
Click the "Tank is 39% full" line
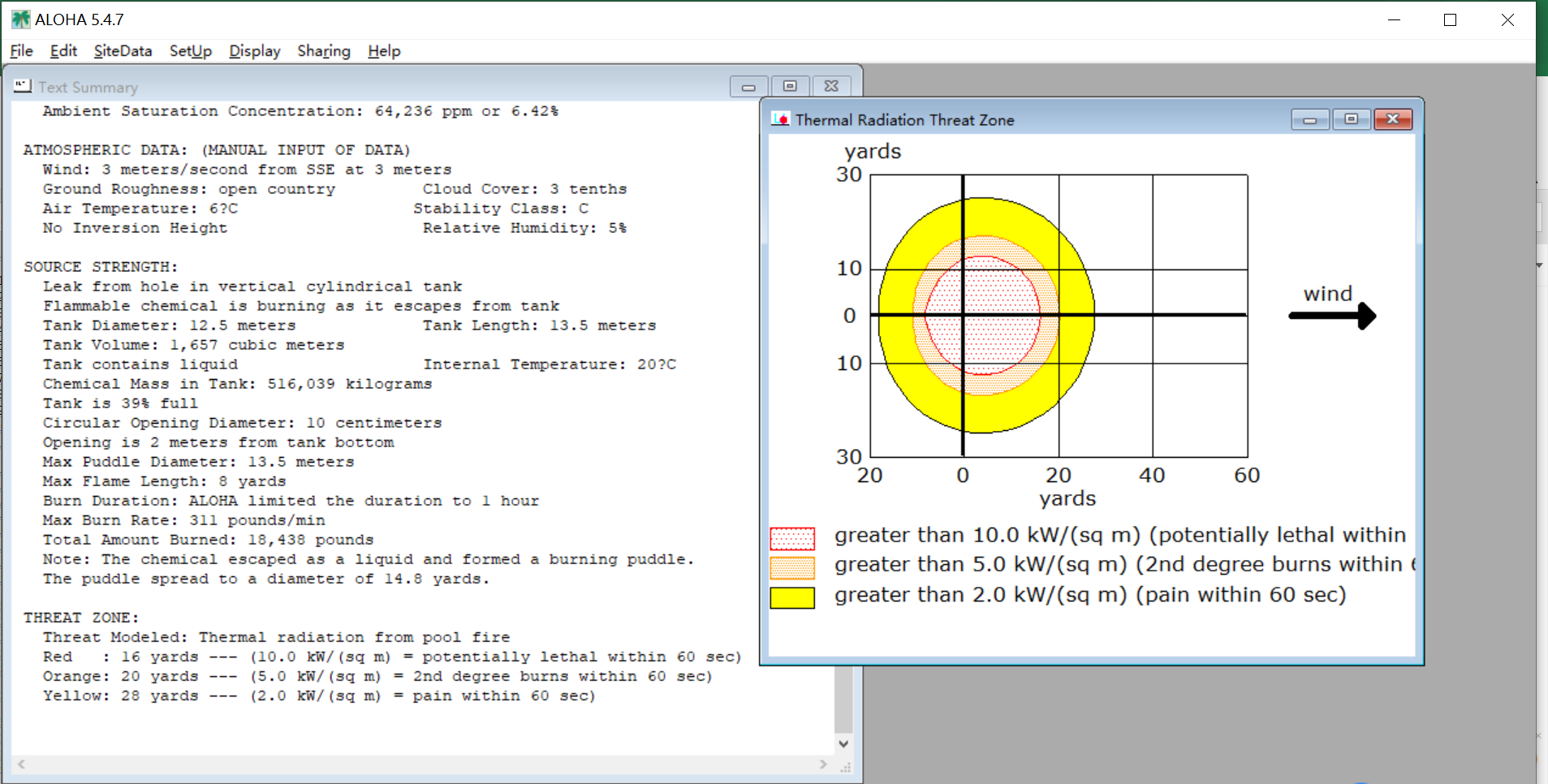click(120, 403)
